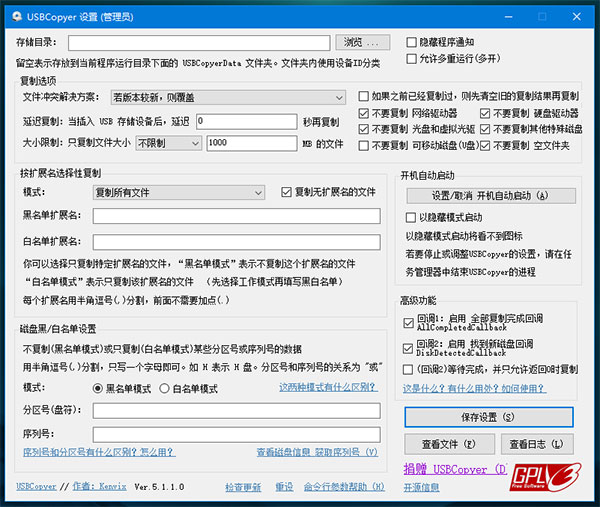Screen dimensions: 600x507
Task: Click the 检查更新 link
Action: (243, 487)
